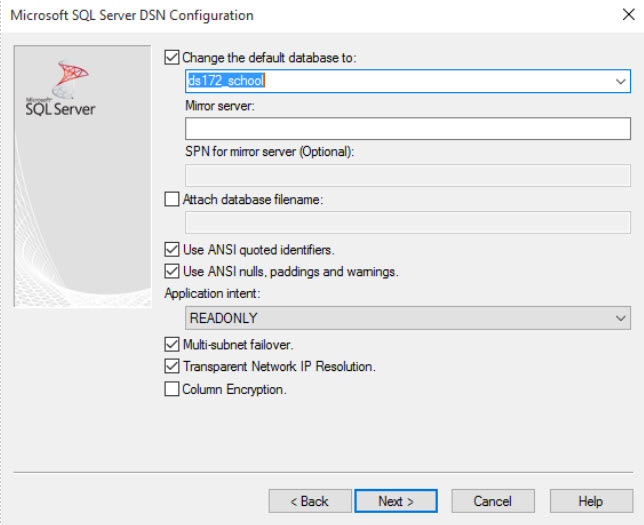Screen dimensions: 644x525
Task: Disable Multi-subnet failover checkbox
Action: [x=172, y=344]
